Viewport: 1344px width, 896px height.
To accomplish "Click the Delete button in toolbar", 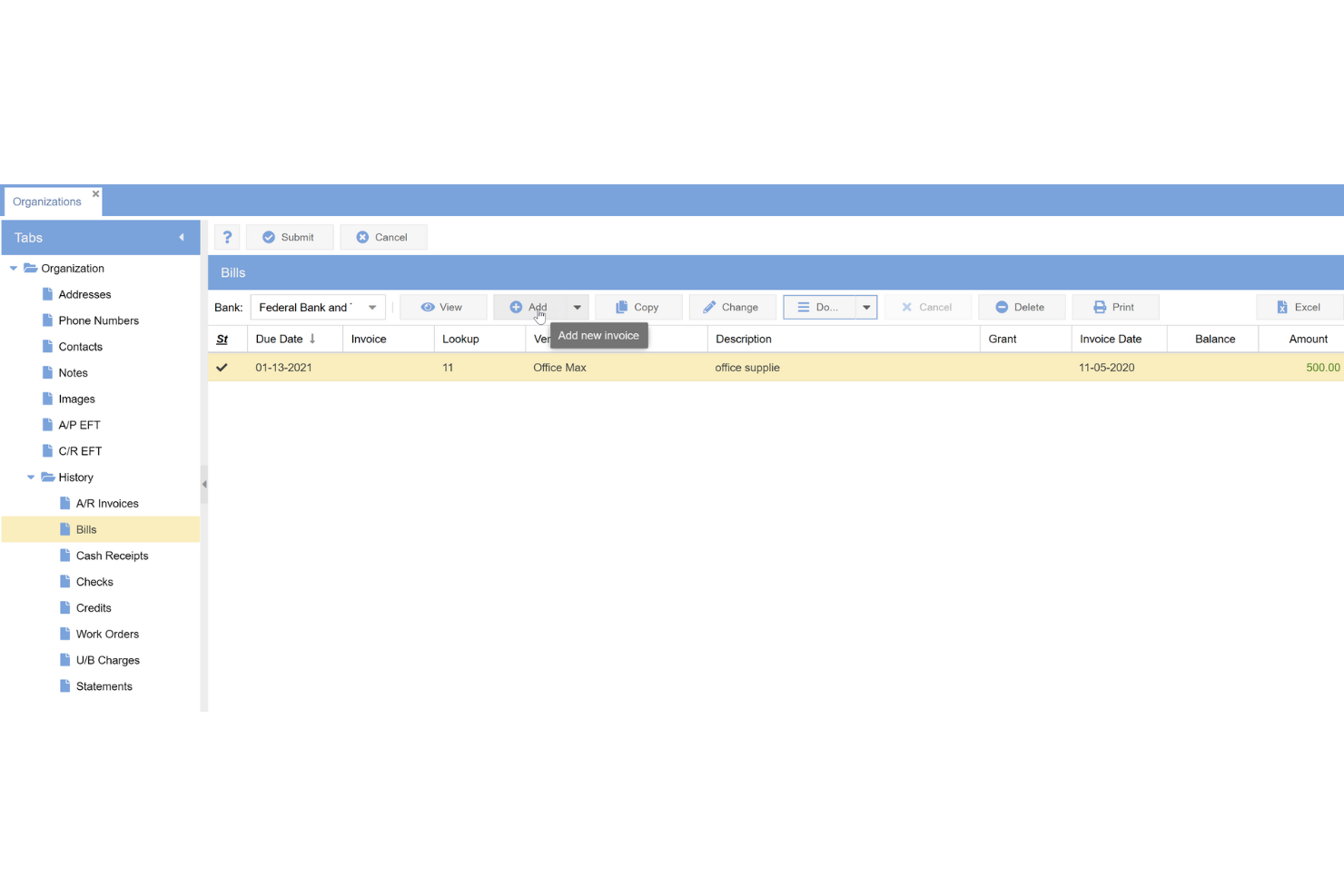I will click(1020, 307).
